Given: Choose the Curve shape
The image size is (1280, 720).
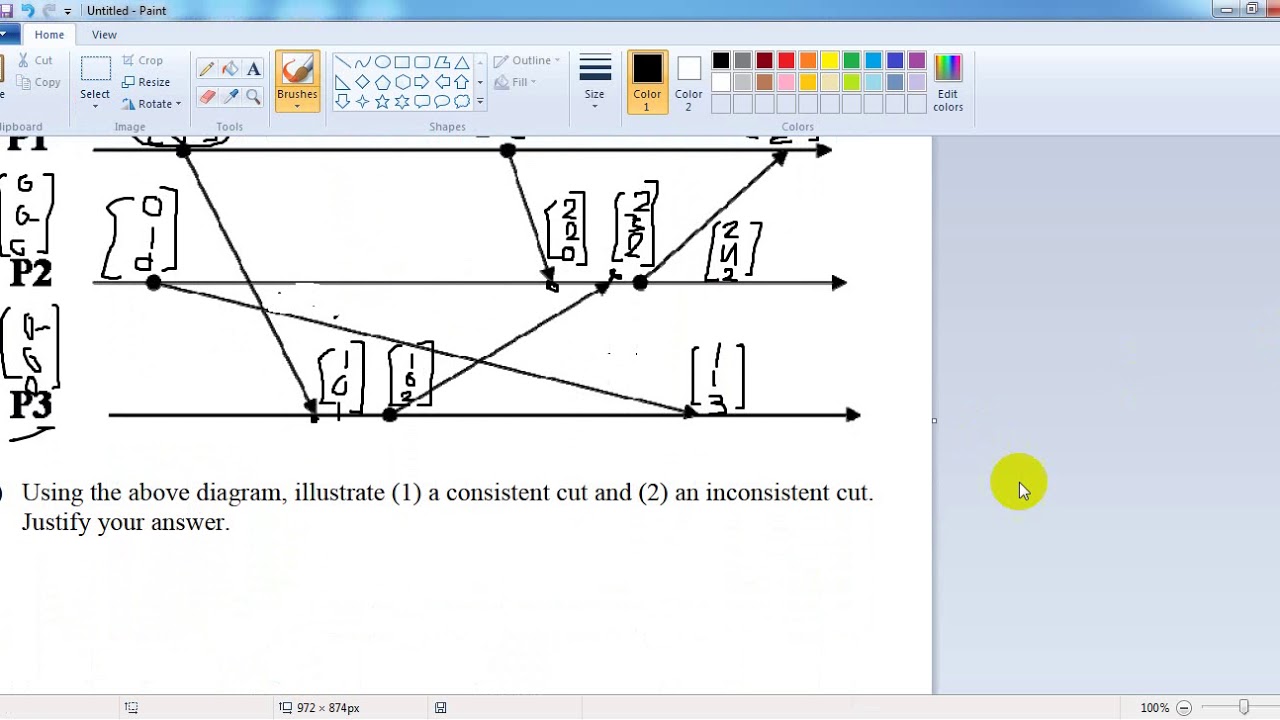Looking at the screenshot, I should (362, 62).
